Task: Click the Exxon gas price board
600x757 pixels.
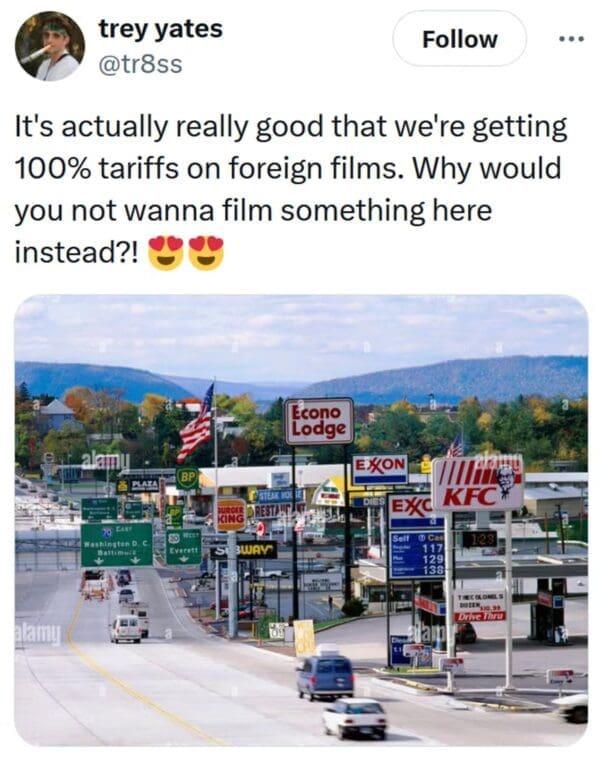Action: coord(417,554)
